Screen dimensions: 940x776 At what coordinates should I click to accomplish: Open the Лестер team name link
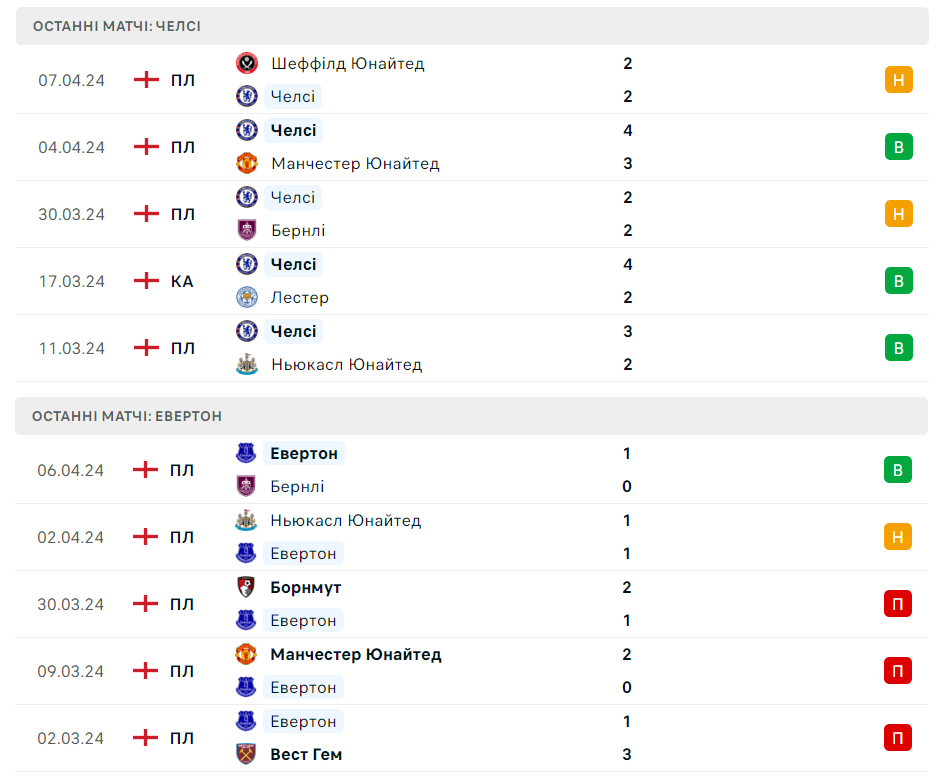pyautogui.click(x=299, y=297)
